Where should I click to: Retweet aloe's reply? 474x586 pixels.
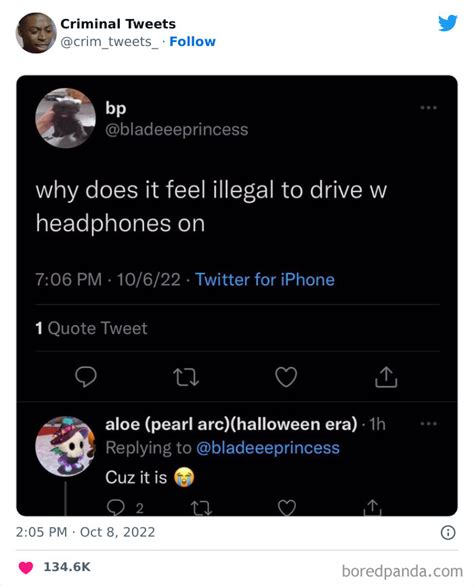201,508
